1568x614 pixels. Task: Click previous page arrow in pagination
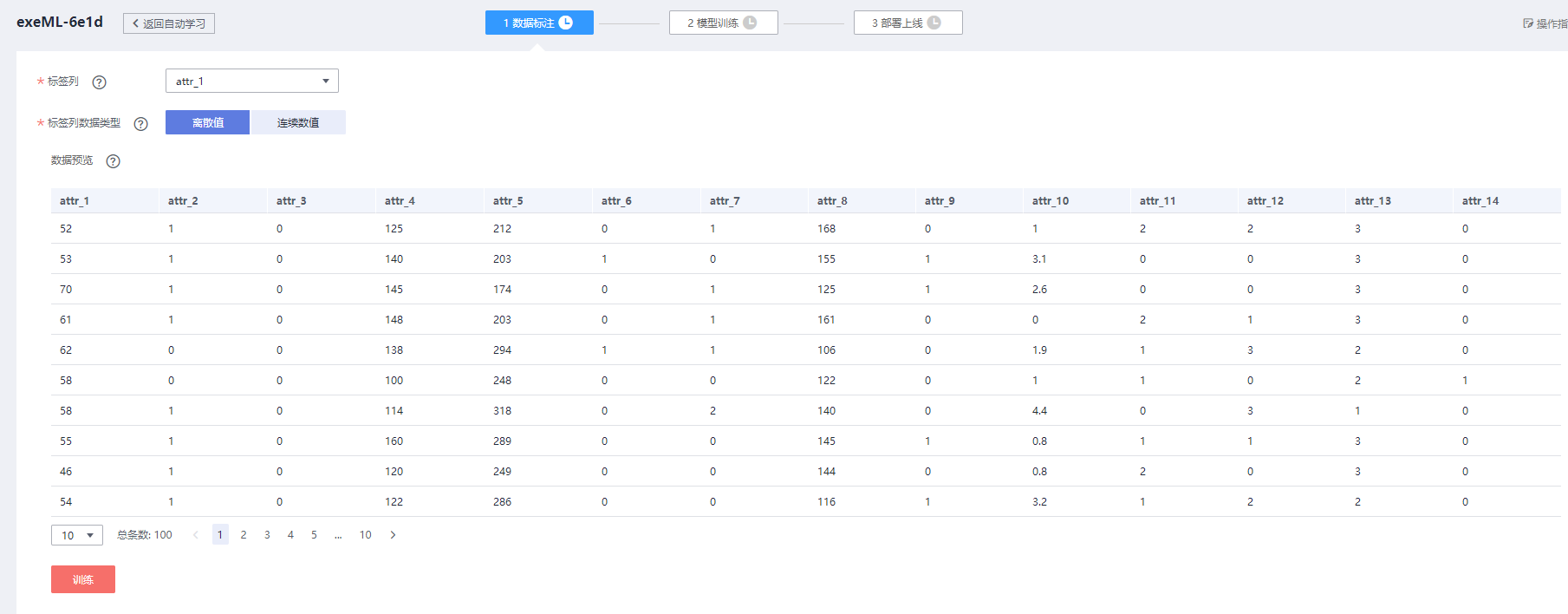pyautogui.click(x=196, y=535)
